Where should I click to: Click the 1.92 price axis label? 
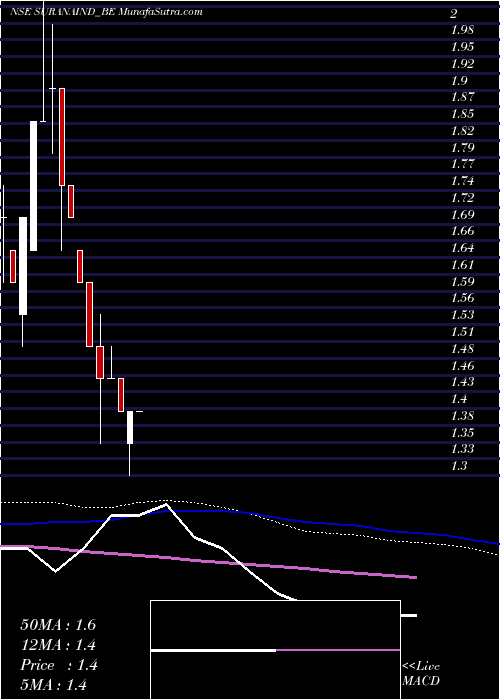pos(462,64)
